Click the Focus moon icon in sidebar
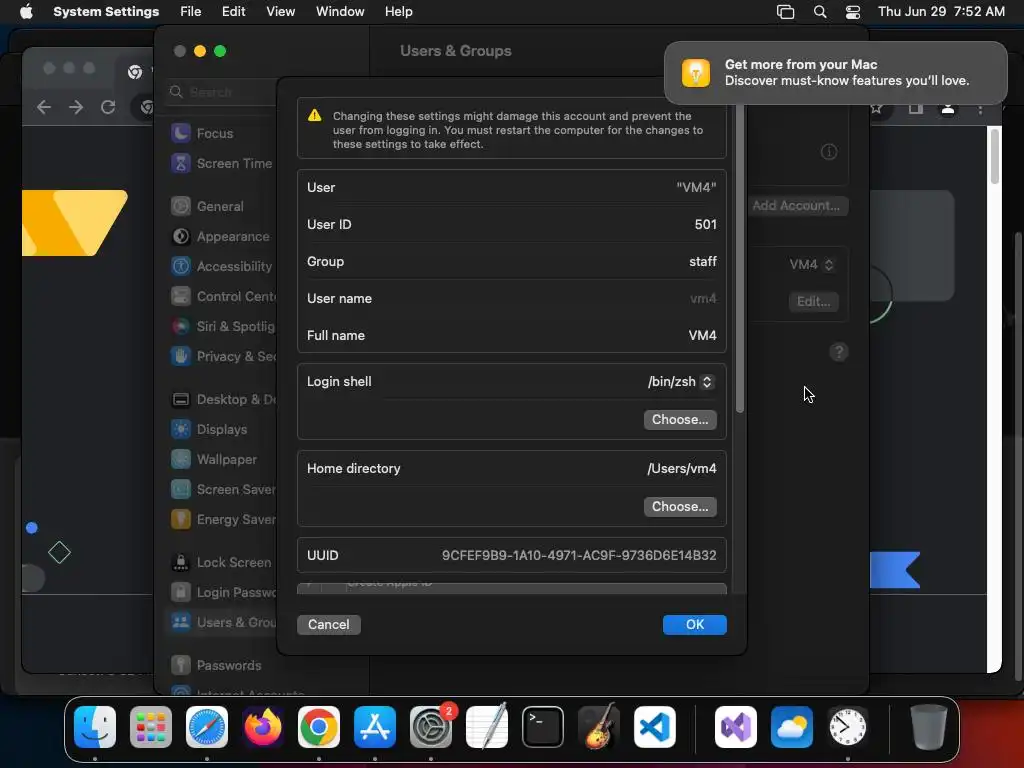The height and width of the screenshot is (768, 1024). tap(181, 133)
